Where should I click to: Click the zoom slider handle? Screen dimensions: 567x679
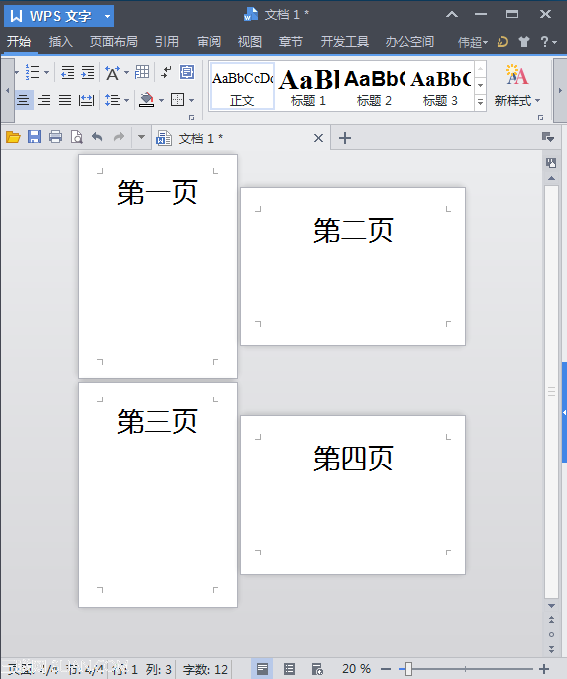(x=408, y=669)
